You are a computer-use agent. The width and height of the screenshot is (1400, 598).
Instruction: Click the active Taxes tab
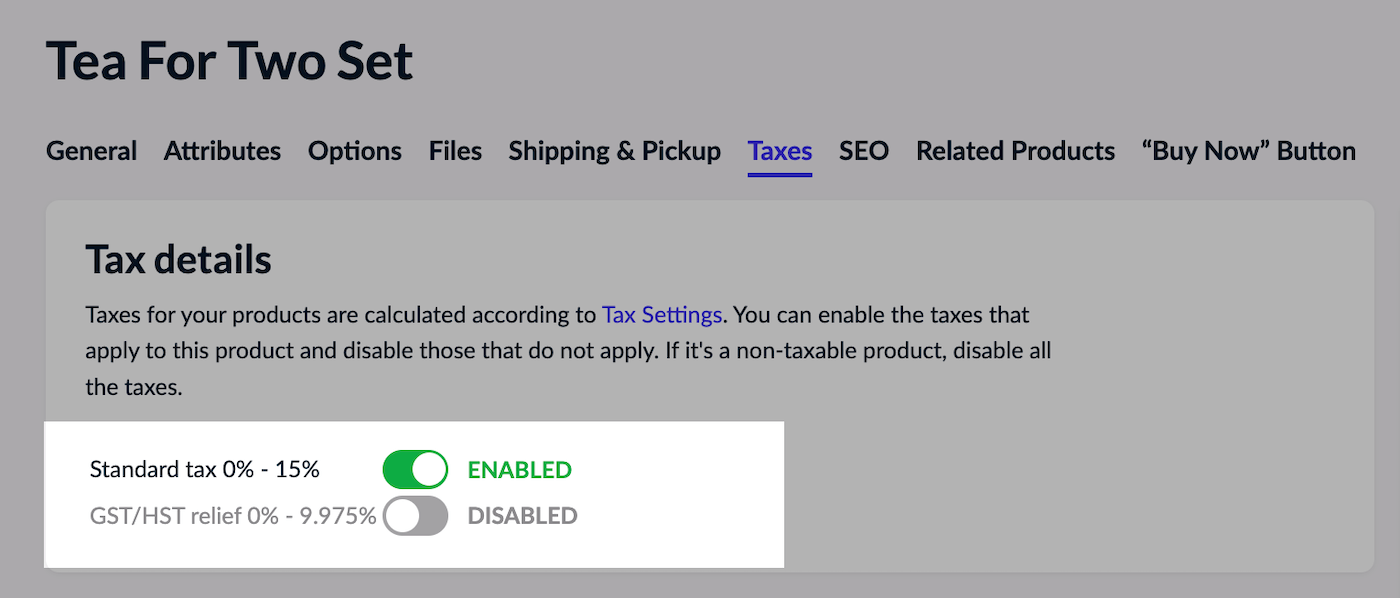[x=780, y=151]
